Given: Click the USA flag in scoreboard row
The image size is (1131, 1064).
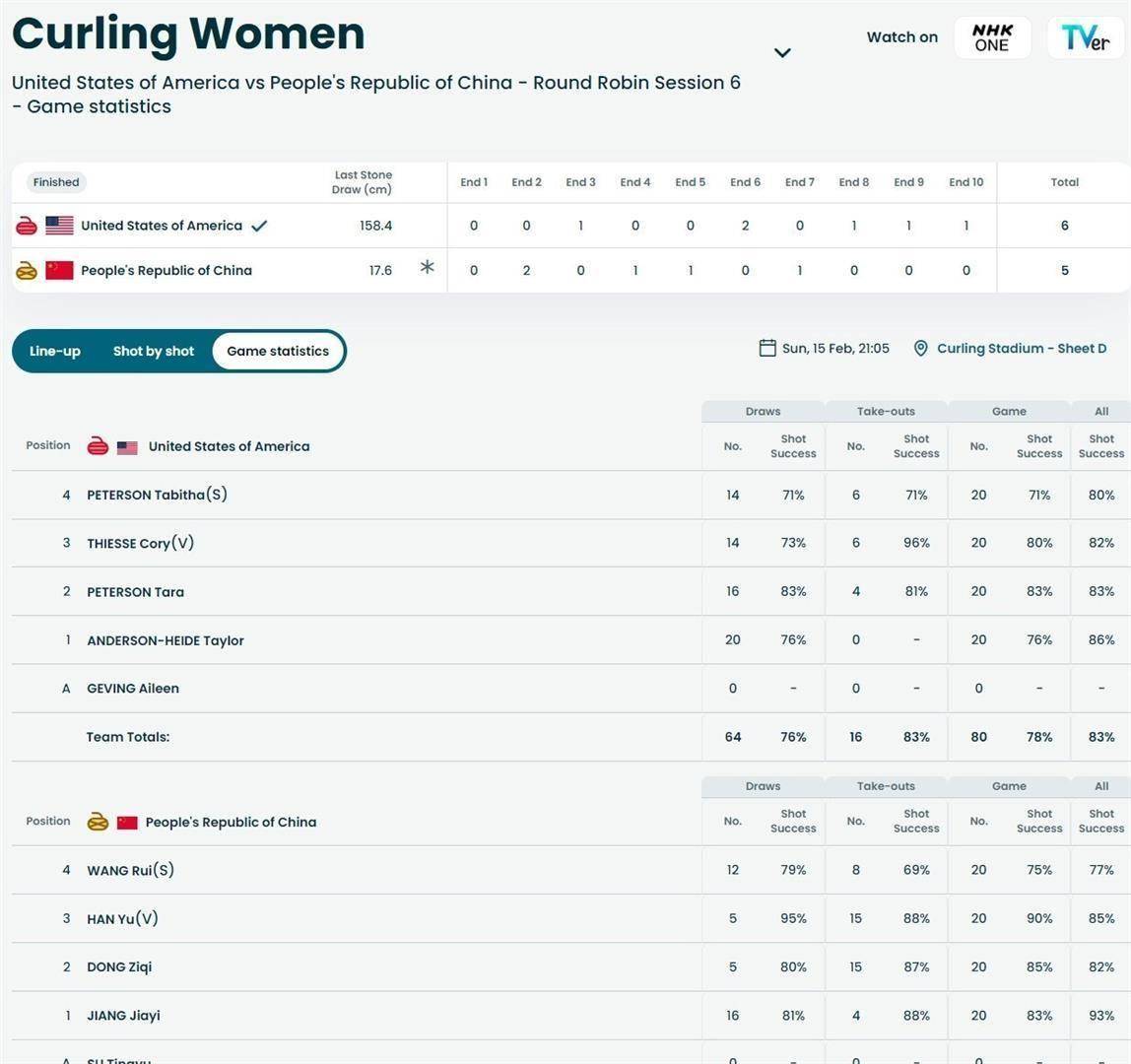Looking at the screenshot, I should pyautogui.click(x=59, y=226).
